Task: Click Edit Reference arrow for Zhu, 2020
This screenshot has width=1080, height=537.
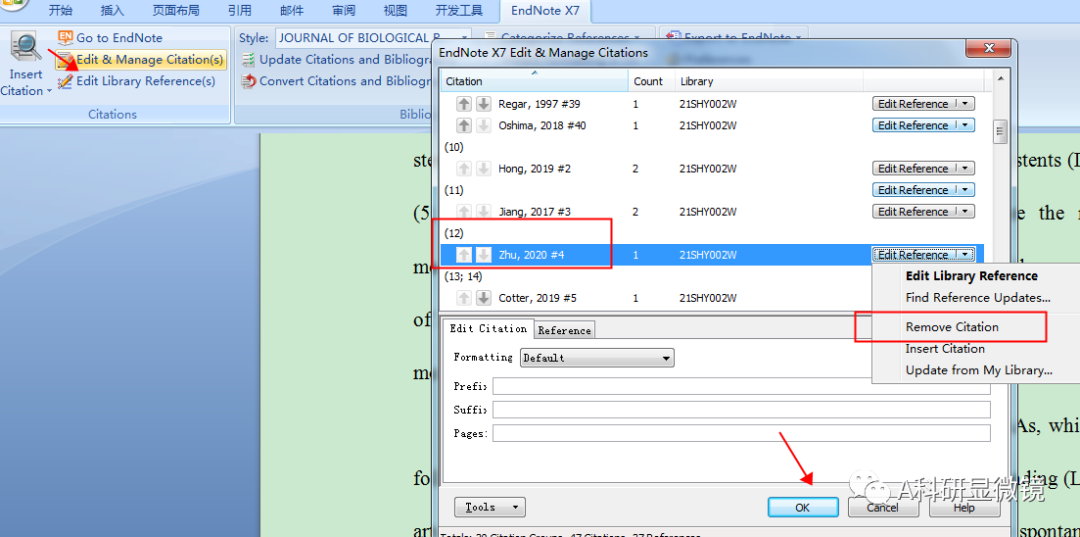Action: click(x=965, y=255)
